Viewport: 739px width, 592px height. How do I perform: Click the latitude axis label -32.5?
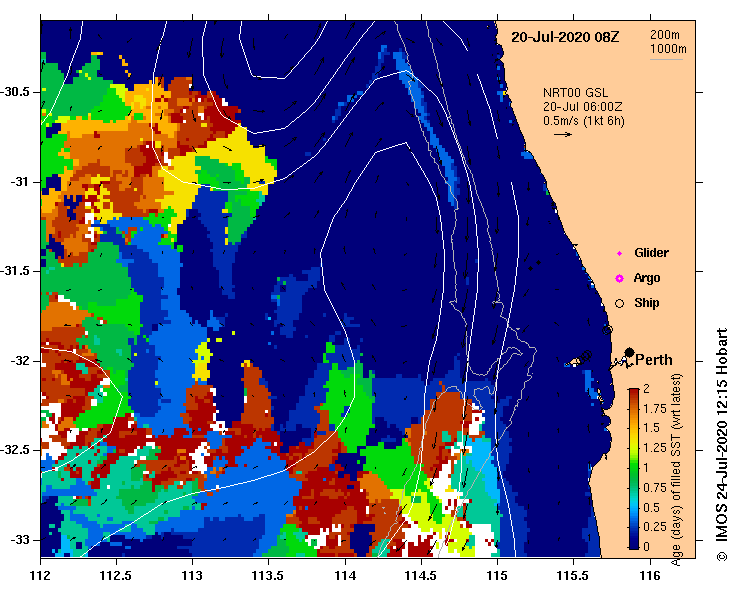(x=16, y=450)
